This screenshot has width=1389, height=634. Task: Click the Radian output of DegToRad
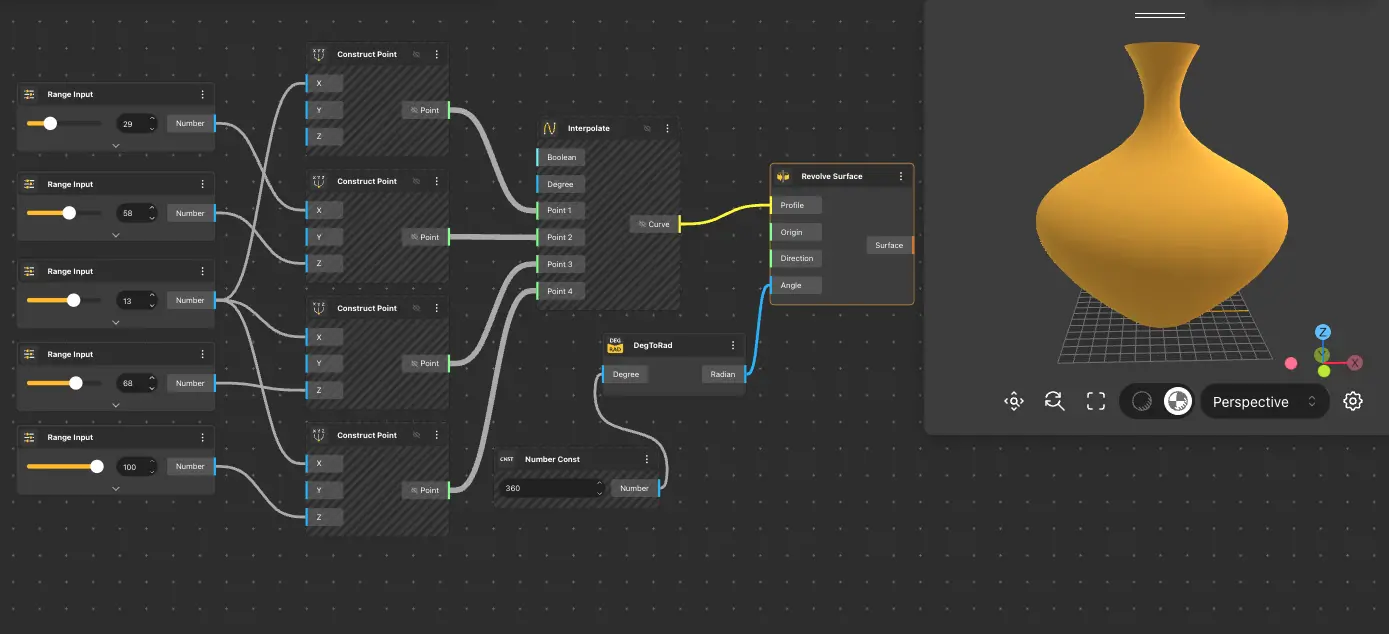[x=723, y=374]
